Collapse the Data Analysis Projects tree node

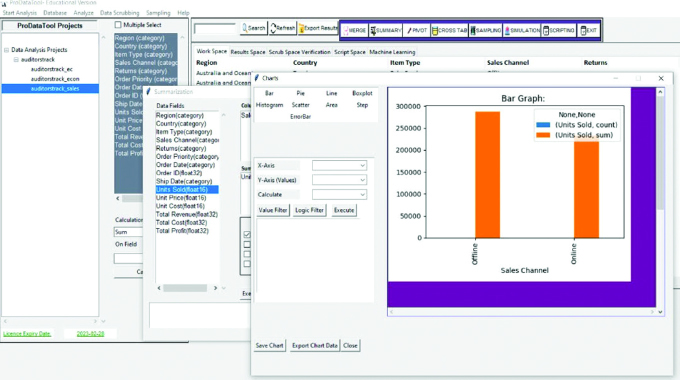pyautogui.click(x=7, y=50)
